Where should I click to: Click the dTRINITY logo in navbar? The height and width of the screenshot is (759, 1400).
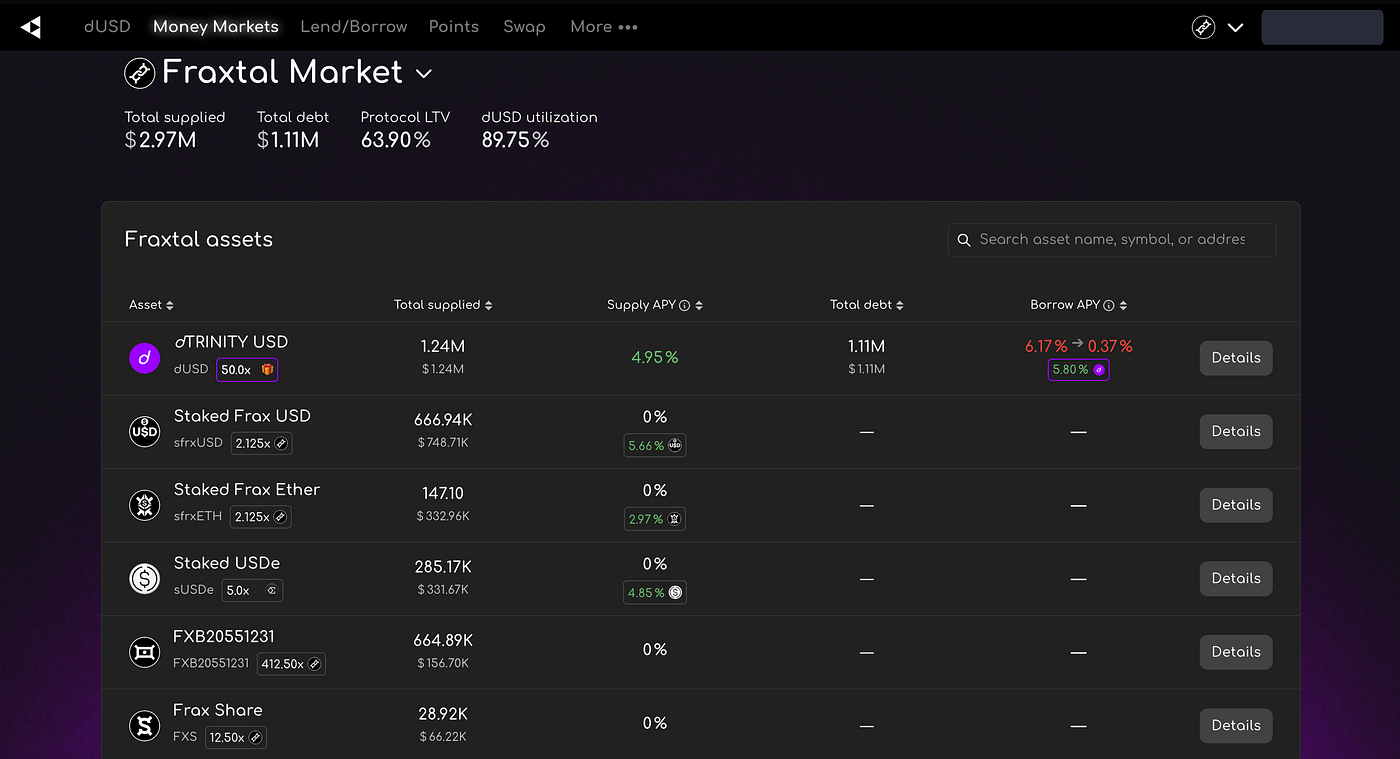coord(32,27)
